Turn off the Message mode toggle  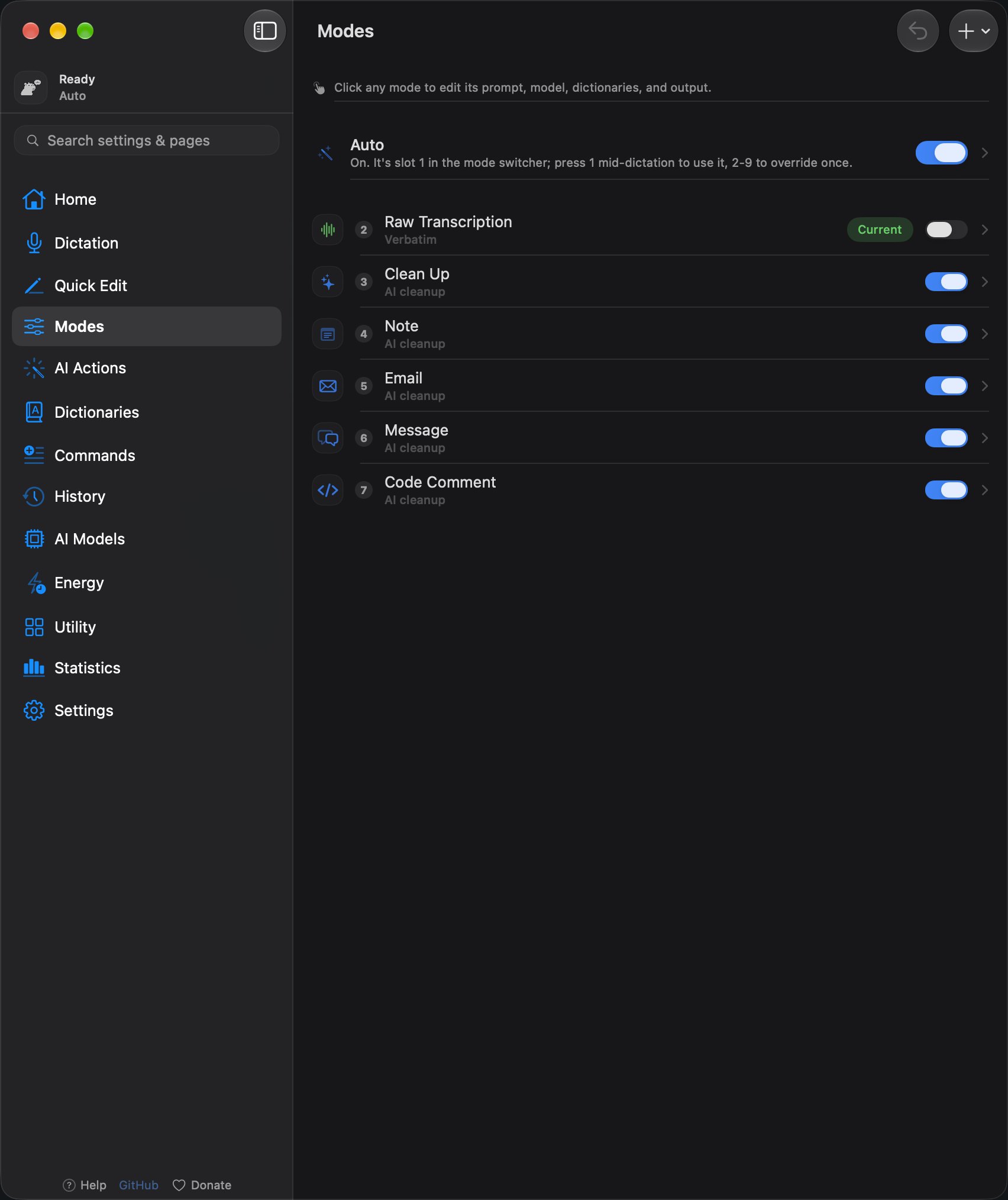pyautogui.click(x=946, y=438)
